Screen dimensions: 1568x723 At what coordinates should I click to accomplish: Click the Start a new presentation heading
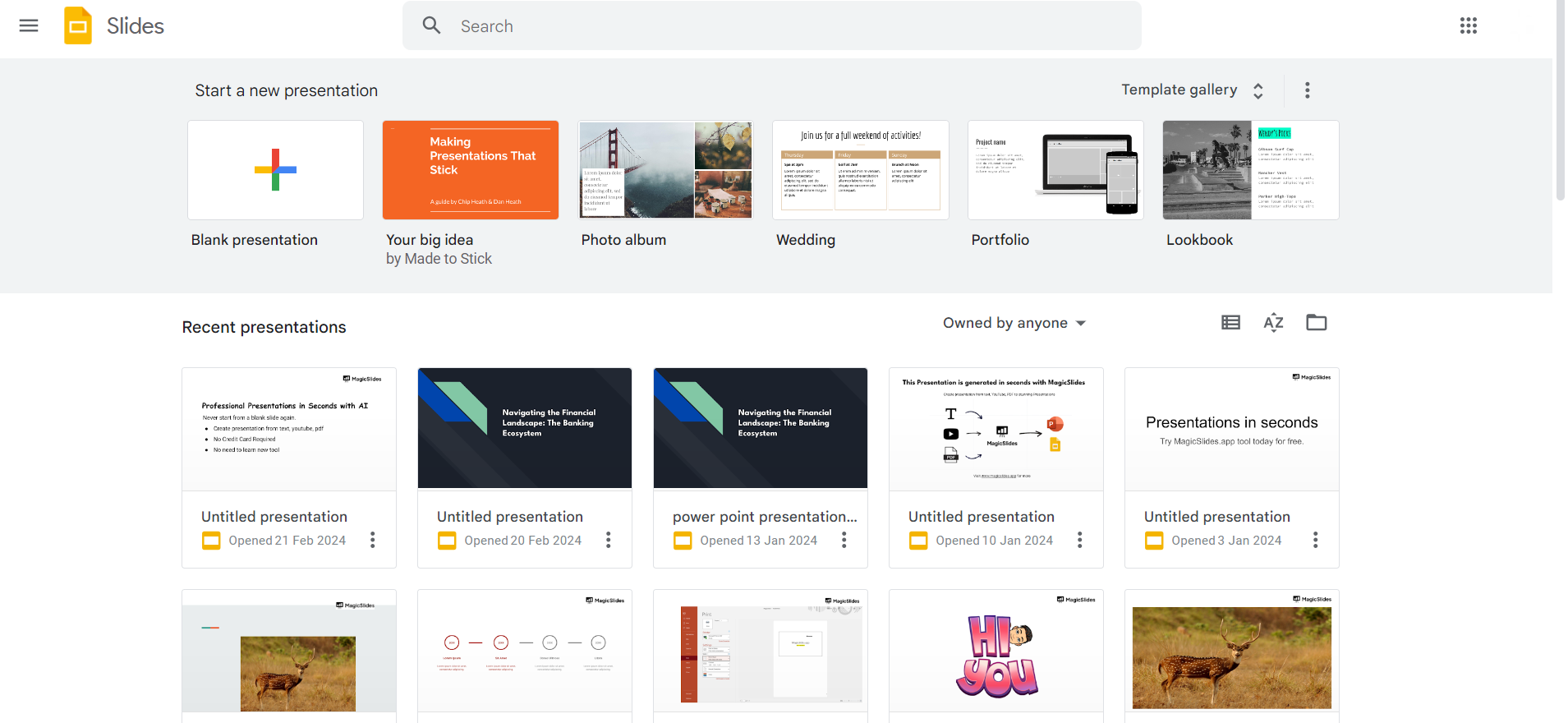[287, 90]
